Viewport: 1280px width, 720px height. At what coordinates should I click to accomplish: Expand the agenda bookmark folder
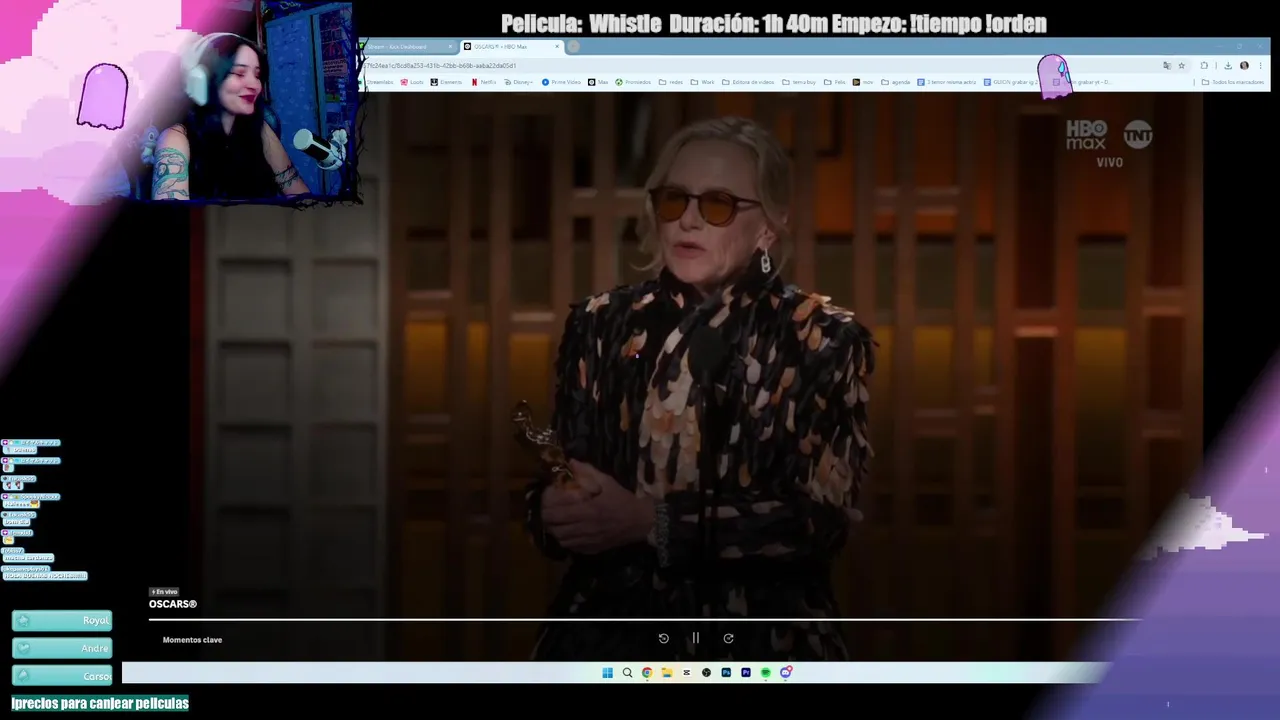point(895,82)
